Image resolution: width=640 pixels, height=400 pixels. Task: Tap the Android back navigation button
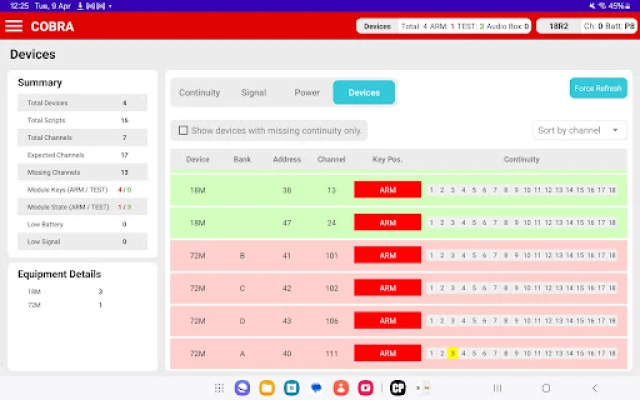click(595, 387)
